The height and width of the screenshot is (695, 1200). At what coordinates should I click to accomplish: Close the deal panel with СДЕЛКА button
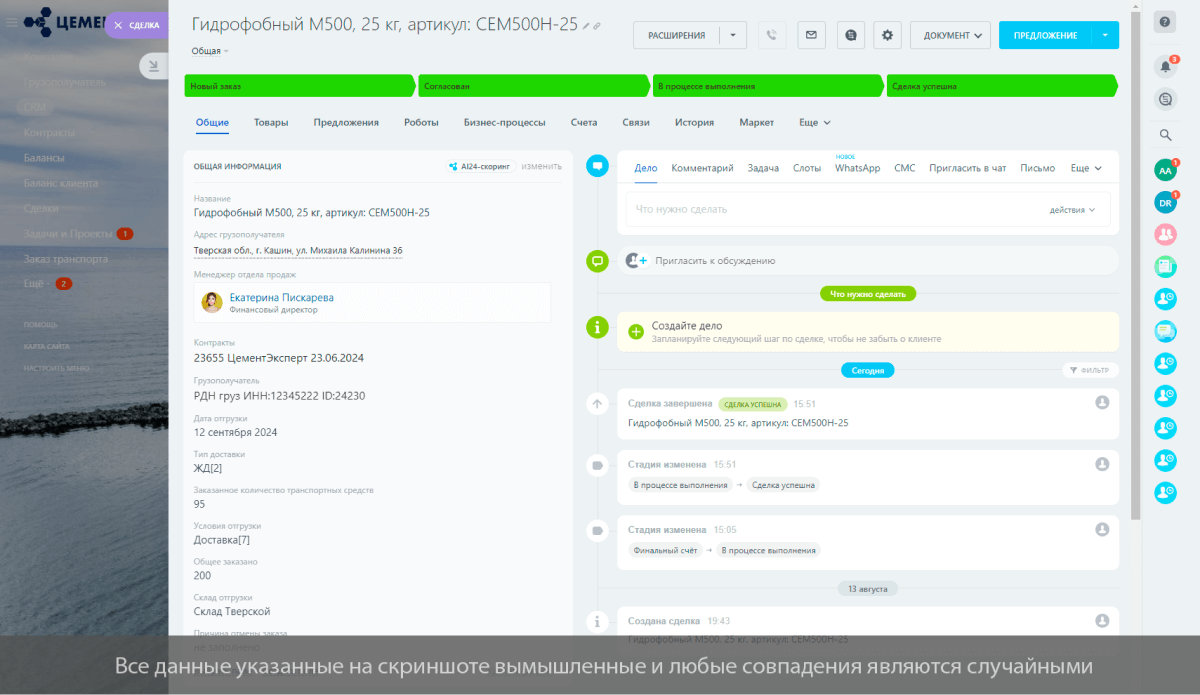[137, 25]
